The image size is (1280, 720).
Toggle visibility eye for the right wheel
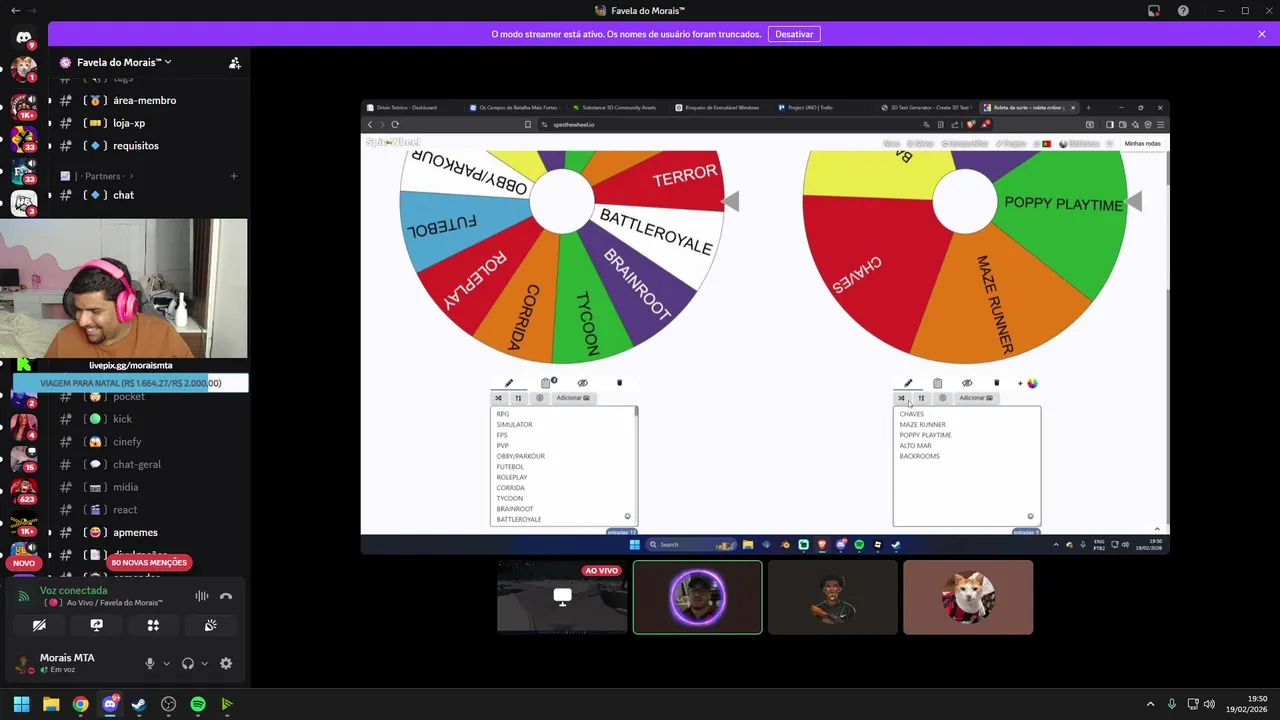[x=967, y=383]
